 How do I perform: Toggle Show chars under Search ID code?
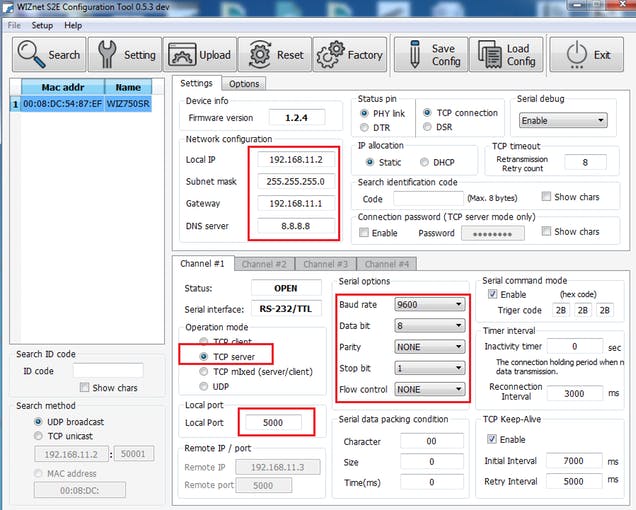tap(84, 387)
